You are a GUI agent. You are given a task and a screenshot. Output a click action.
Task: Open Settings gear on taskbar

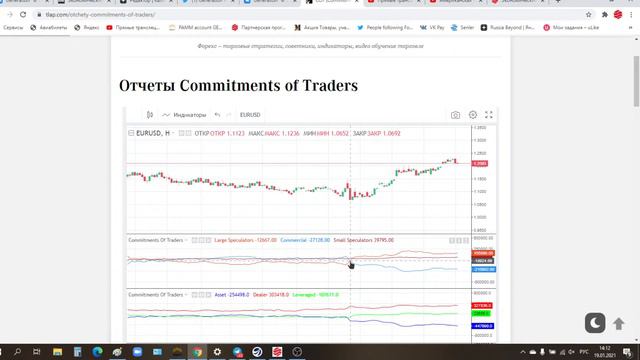coord(217,352)
